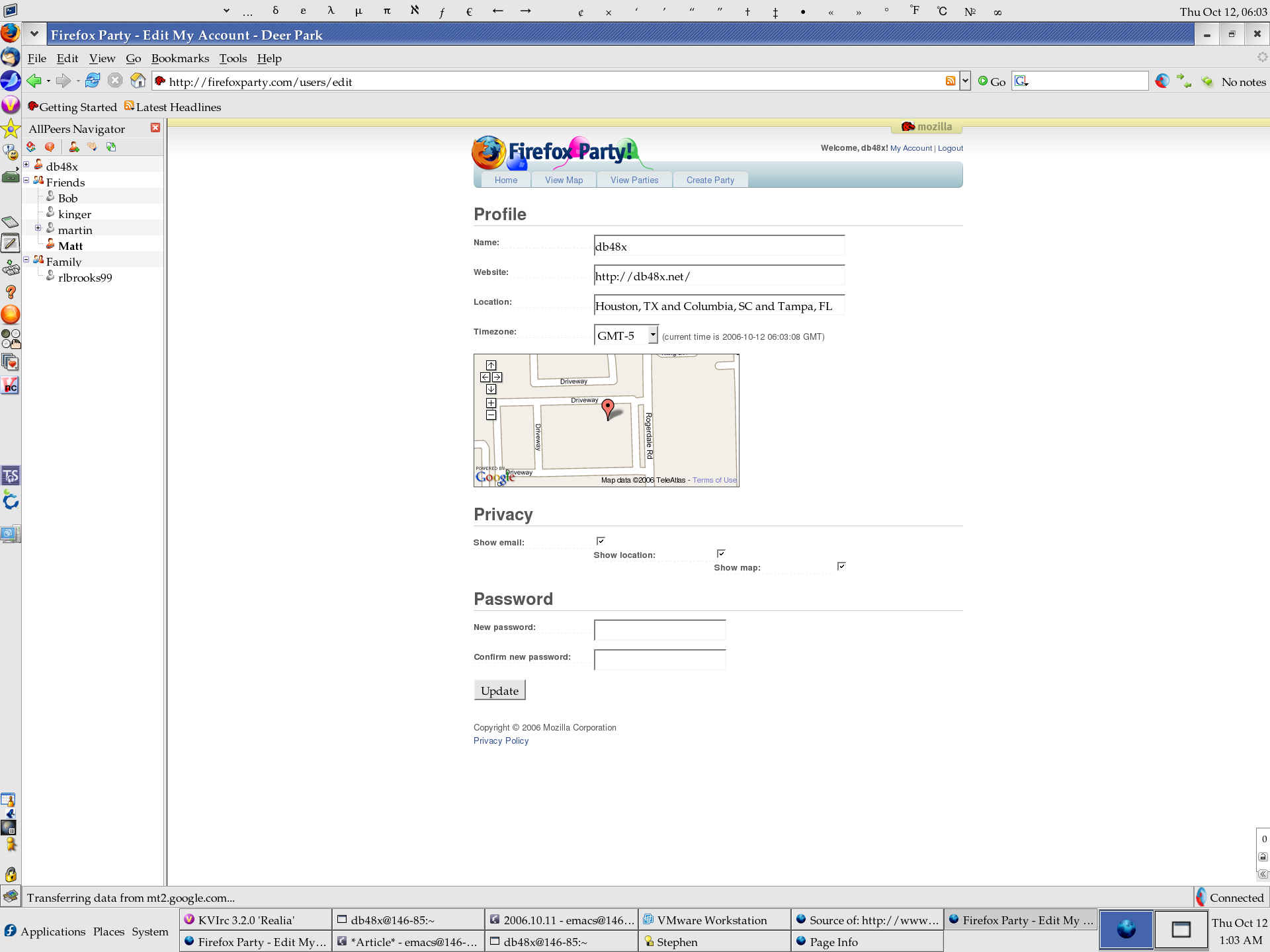Click the New password field

tap(659, 630)
